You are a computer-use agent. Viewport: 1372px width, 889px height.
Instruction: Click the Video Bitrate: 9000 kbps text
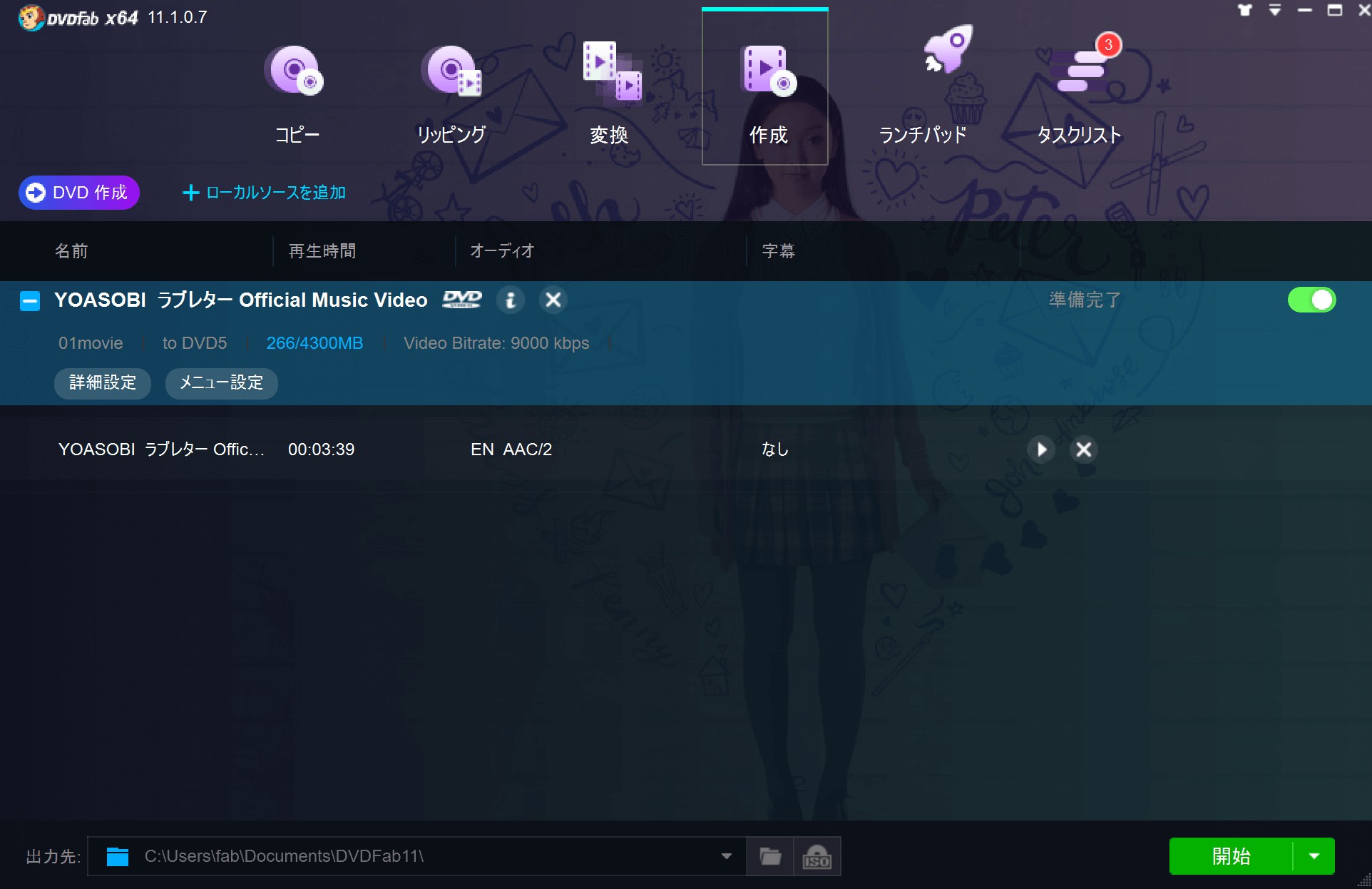(496, 343)
